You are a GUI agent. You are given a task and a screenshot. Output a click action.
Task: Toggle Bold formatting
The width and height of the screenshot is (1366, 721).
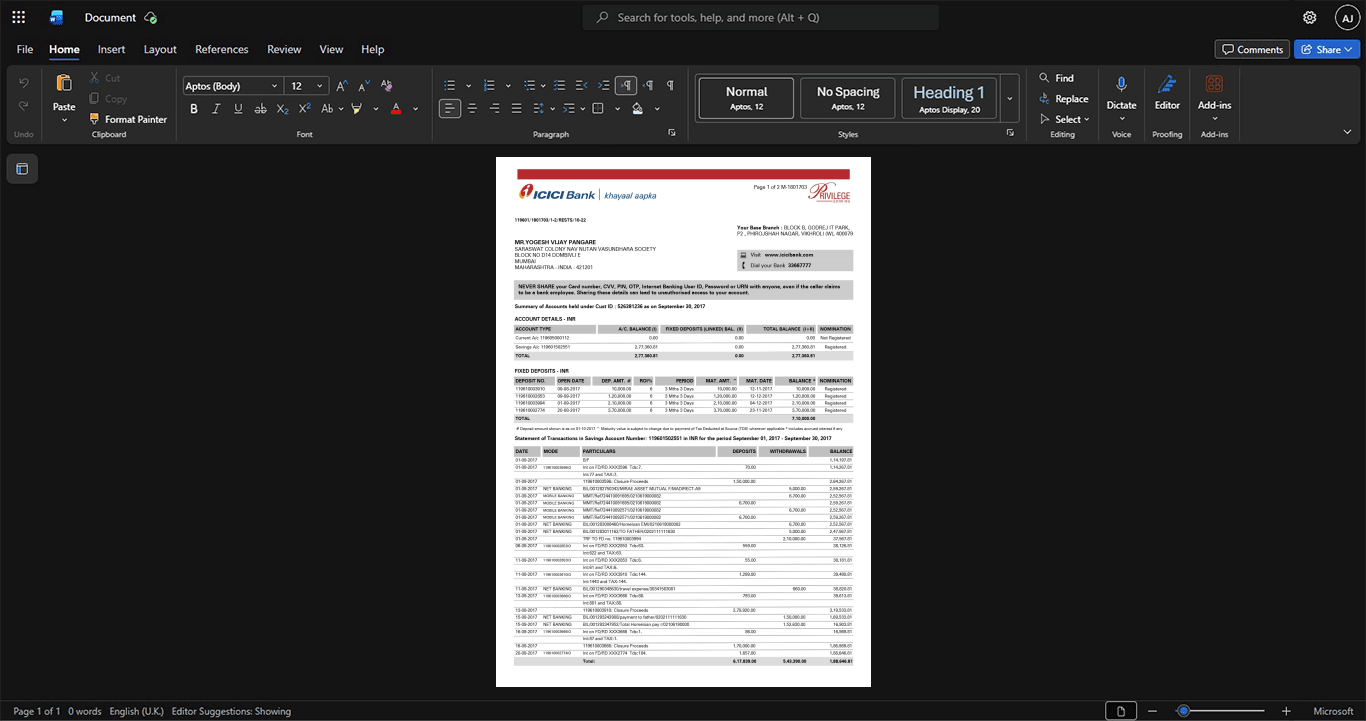(194, 109)
